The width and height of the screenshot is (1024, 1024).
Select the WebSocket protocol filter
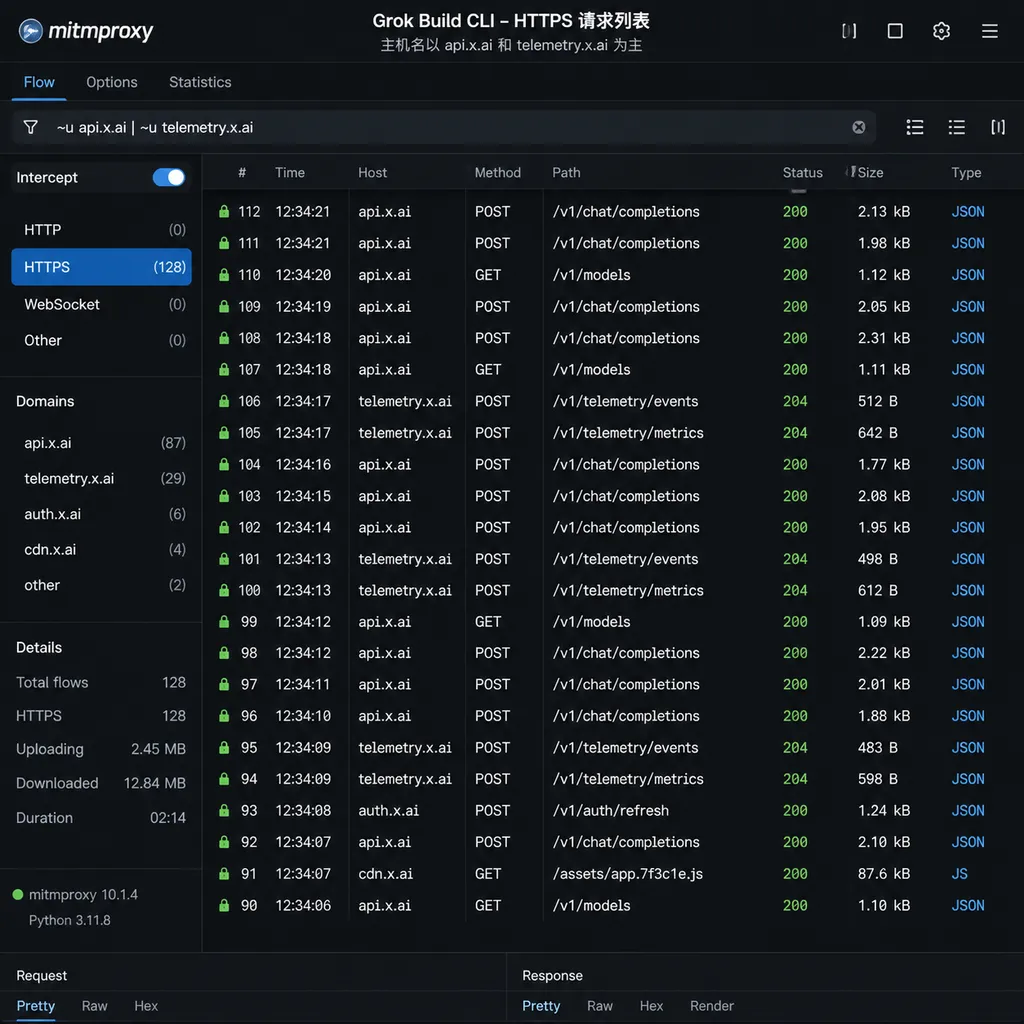coord(101,304)
